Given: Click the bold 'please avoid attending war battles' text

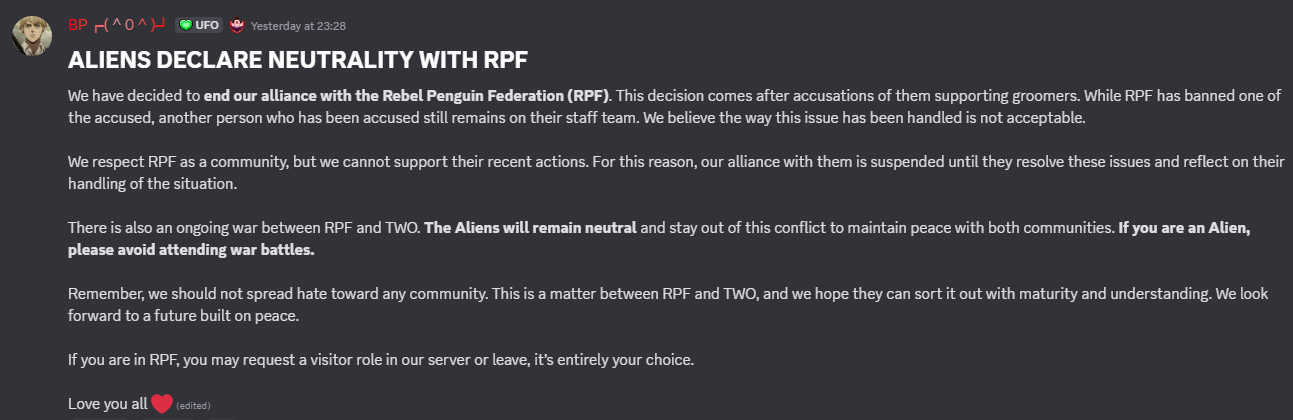Looking at the screenshot, I should click(191, 250).
